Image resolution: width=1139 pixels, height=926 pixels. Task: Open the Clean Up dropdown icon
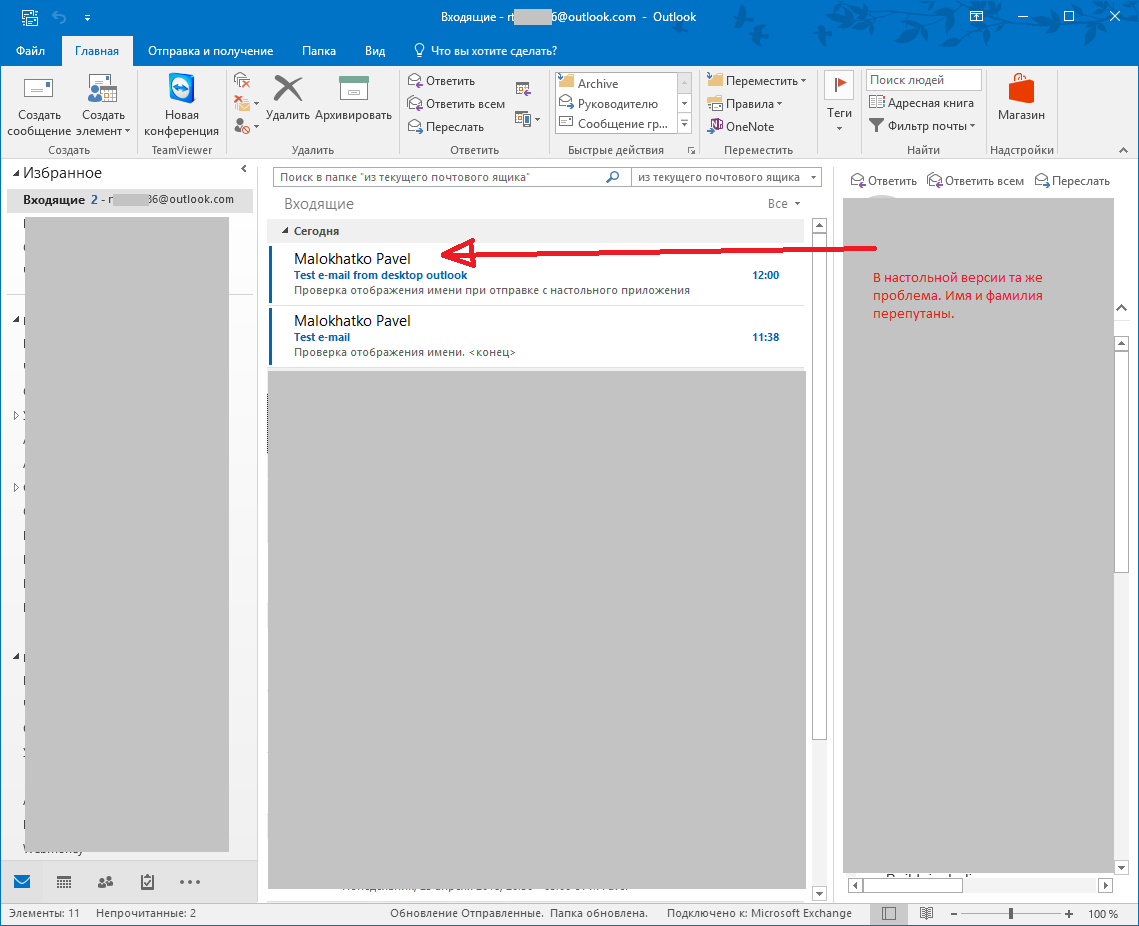tap(246, 103)
